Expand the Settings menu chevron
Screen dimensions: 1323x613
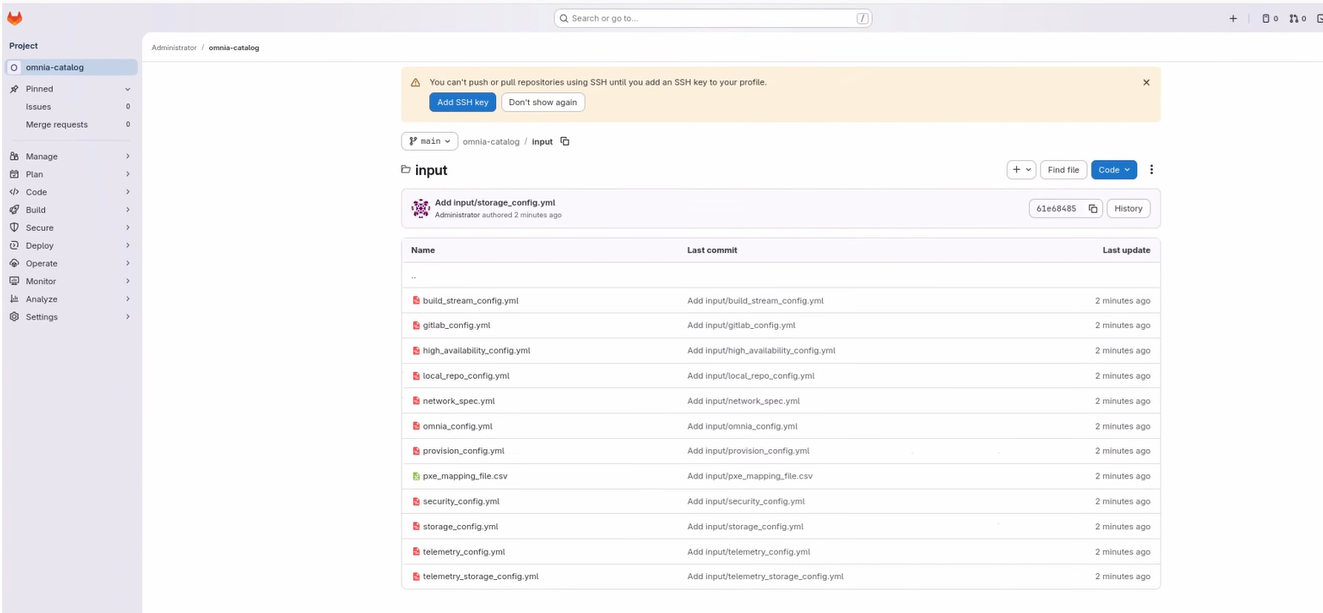tap(128, 317)
